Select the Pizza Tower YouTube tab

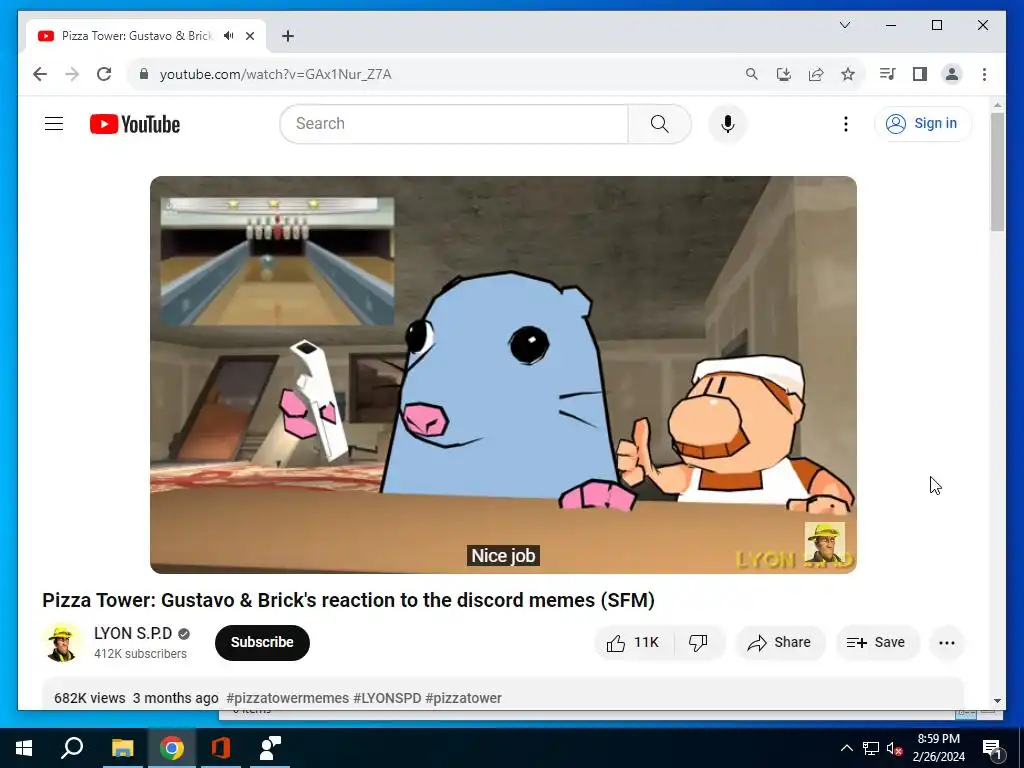coord(146,36)
